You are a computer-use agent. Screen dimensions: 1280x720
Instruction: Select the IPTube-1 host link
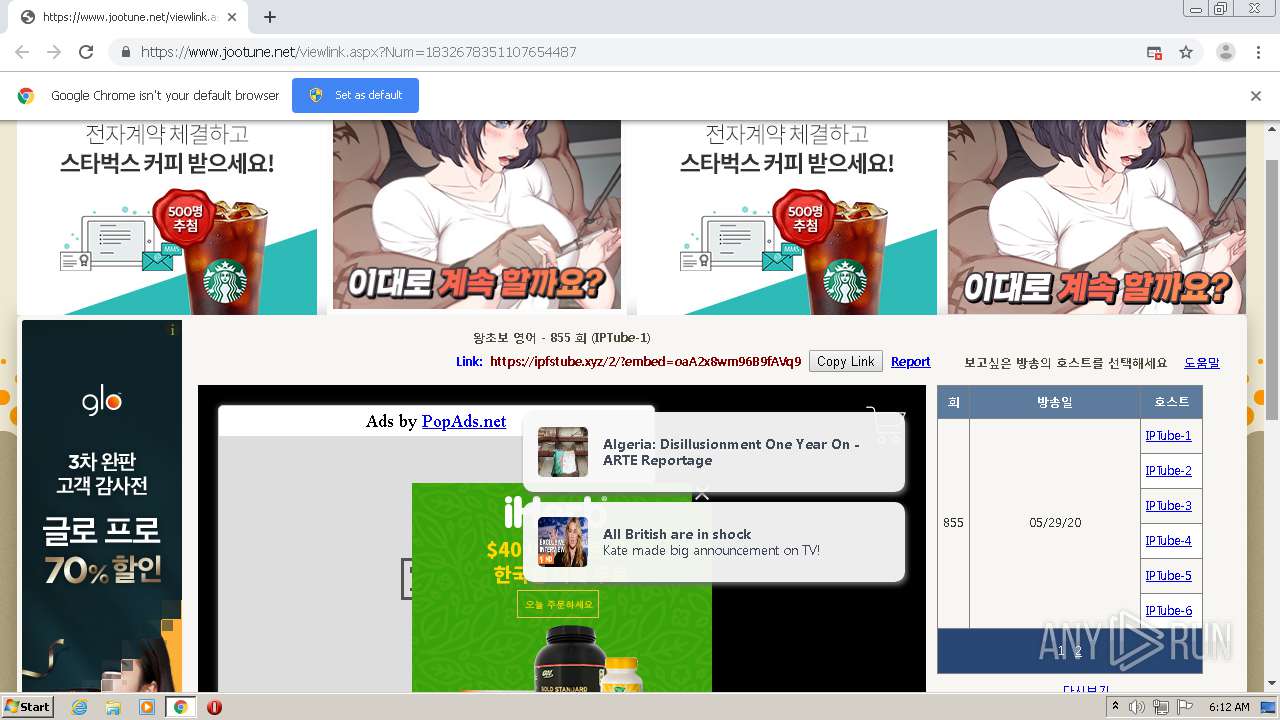pyautogui.click(x=1168, y=436)
